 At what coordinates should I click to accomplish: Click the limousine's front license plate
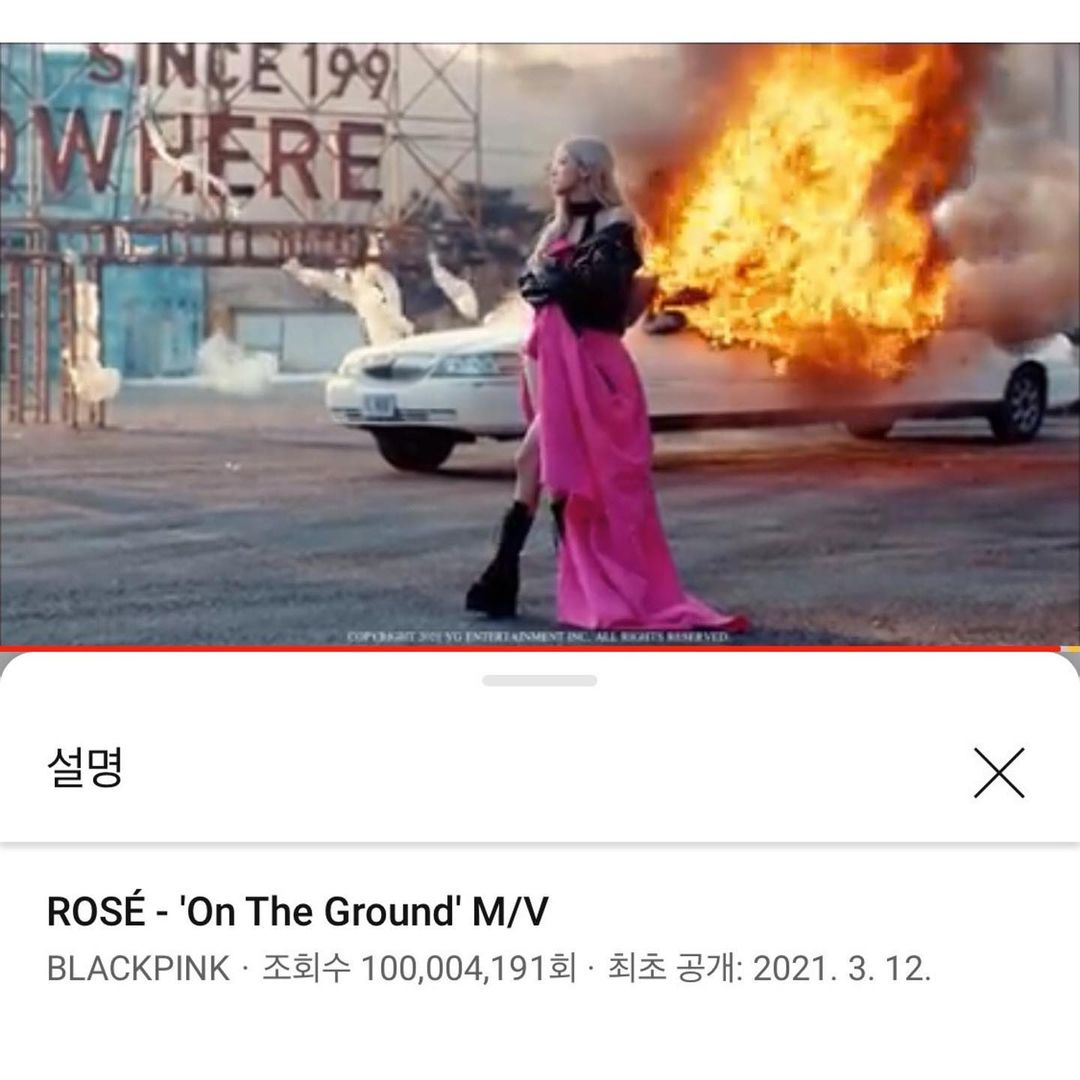tap(379, 405)
